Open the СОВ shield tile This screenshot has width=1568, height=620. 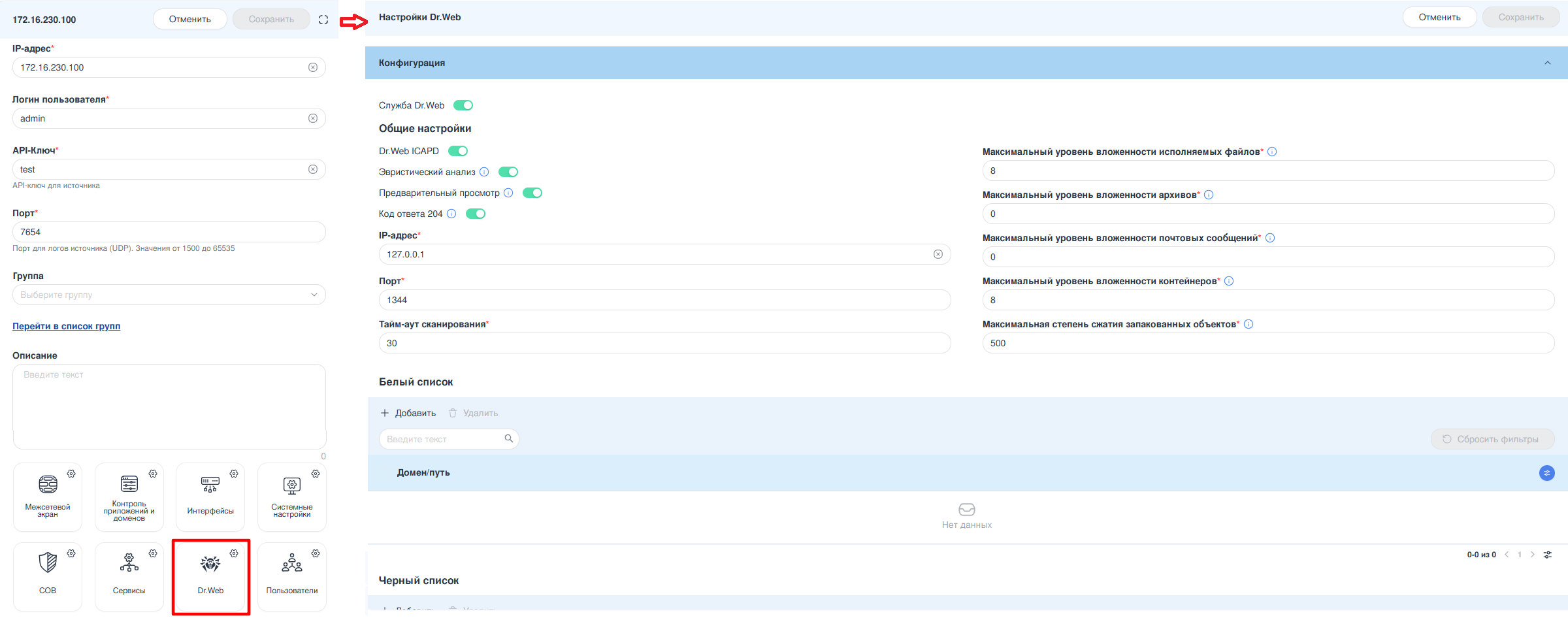[48, 575]
